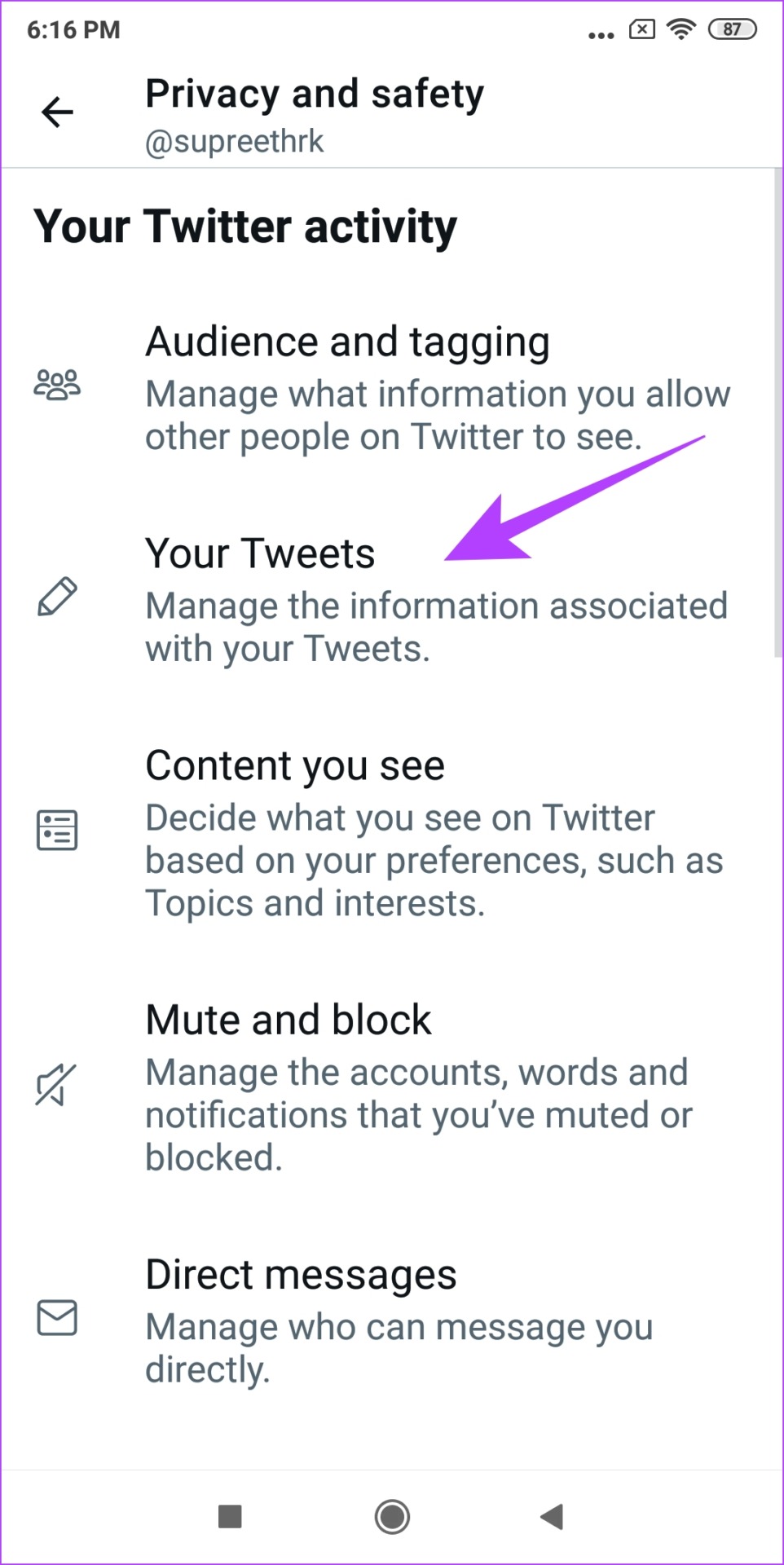Click the Content you see list icon

tap(57, 830)
